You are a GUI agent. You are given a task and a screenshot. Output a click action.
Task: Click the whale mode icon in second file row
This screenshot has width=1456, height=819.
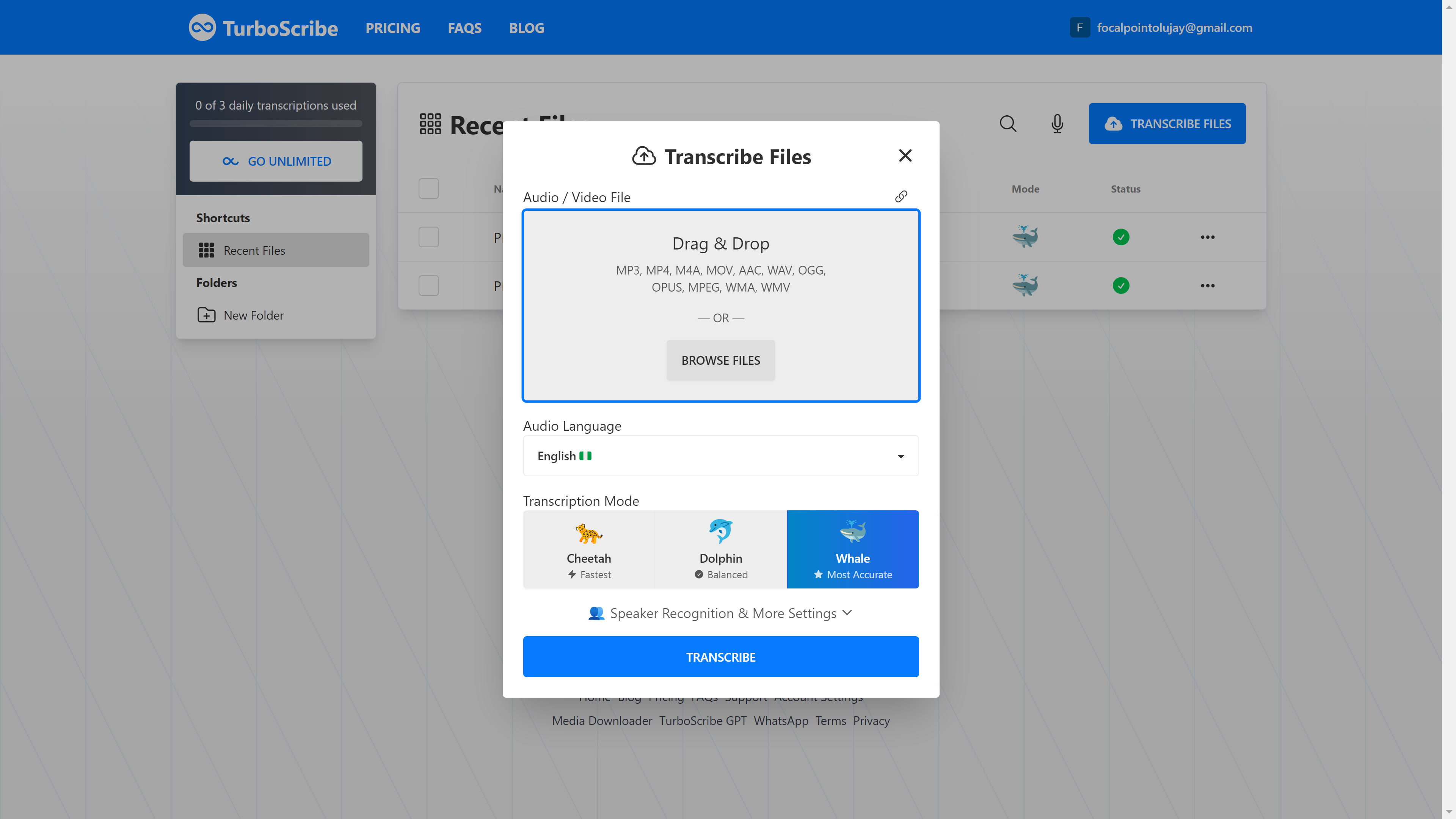(x=1025, y=285)
